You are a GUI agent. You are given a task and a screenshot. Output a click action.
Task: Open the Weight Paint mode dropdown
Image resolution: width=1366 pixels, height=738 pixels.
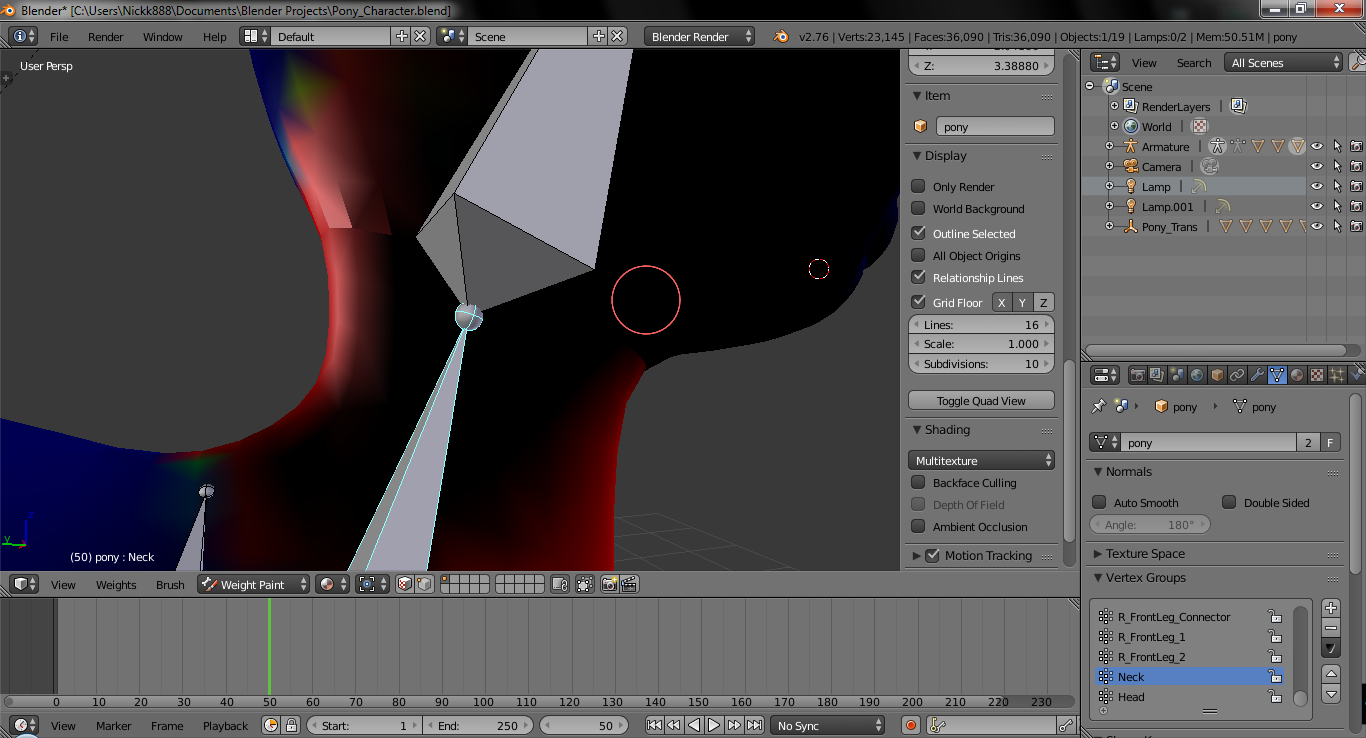(253, 584)
